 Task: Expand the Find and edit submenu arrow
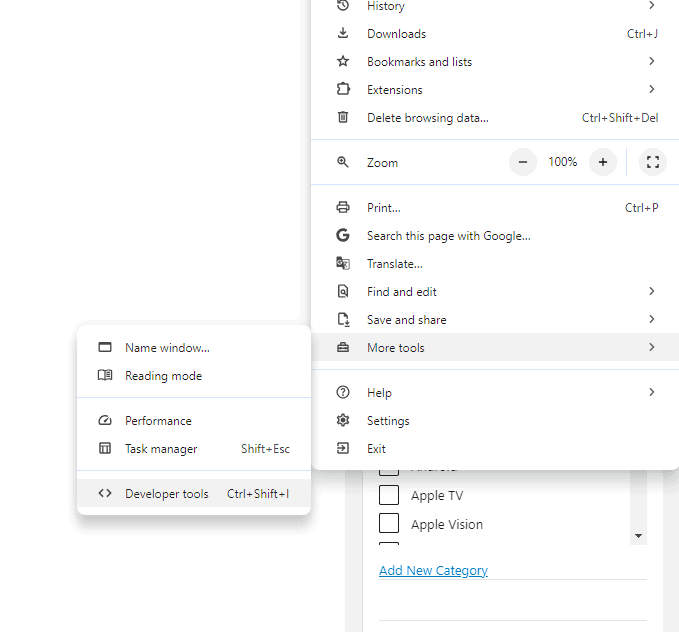click(x=651, y=292)
